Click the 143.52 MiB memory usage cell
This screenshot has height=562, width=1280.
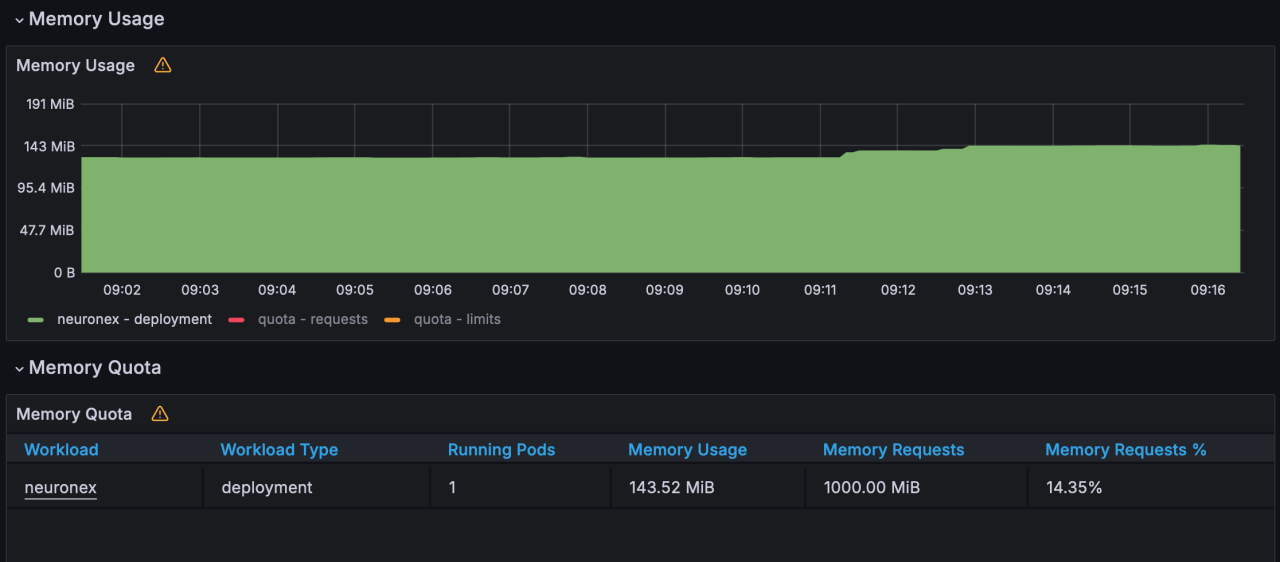click(672, 488)
